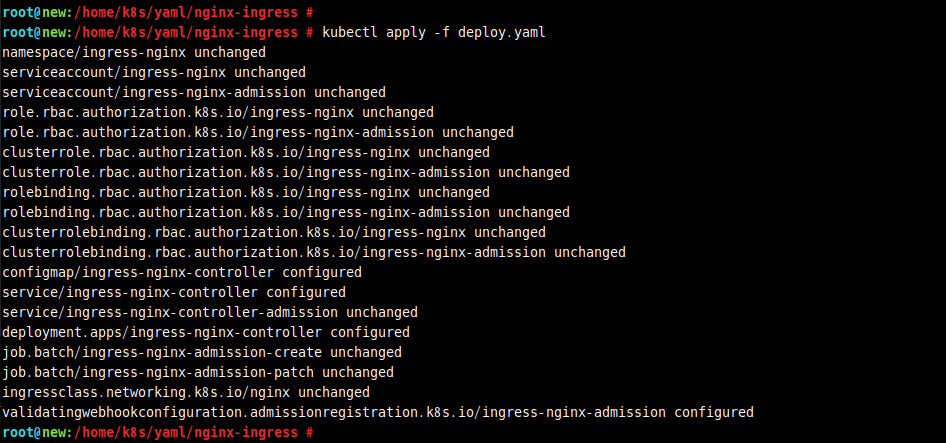Click the clusterrolebinding ingress-nginx-admission line
This screenshot has width=946, height=443.
point(314,252)
